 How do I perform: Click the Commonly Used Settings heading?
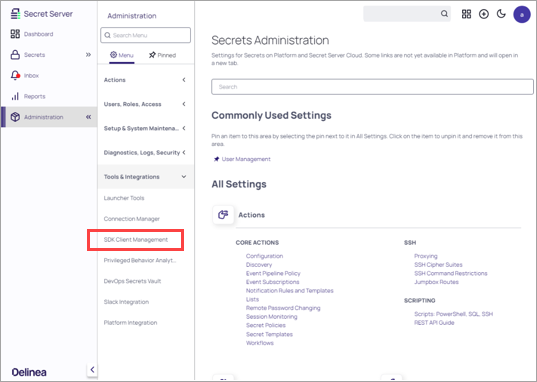271,115
